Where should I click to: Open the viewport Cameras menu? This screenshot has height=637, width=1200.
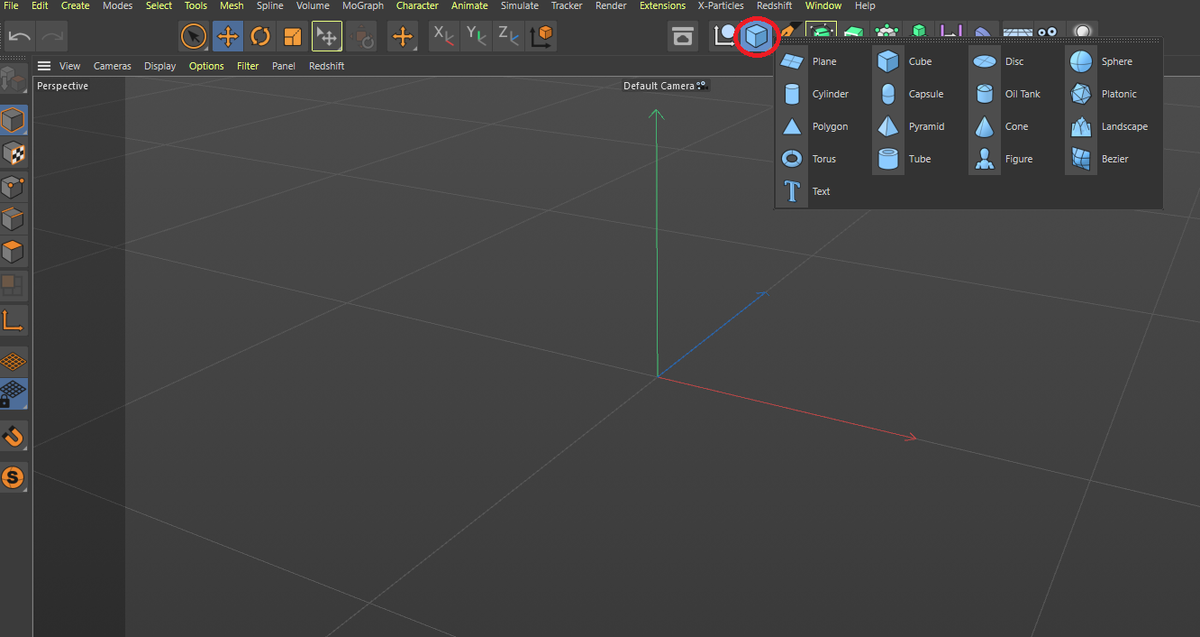click(x=113, y=66)
